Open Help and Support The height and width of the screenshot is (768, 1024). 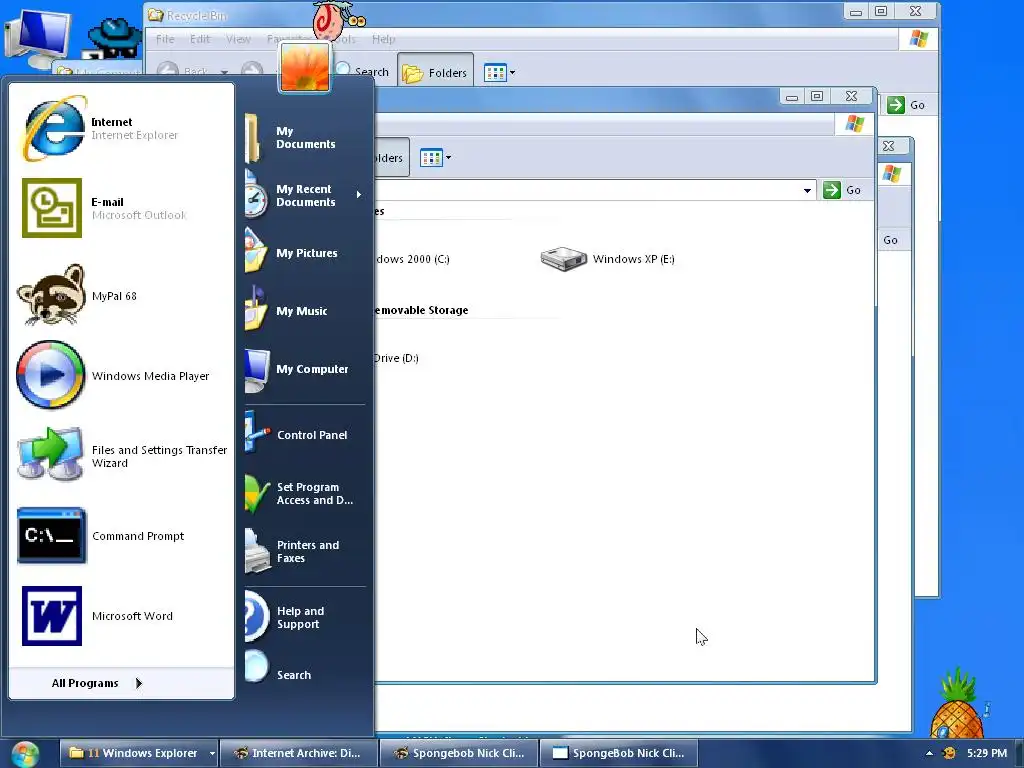(304, 617)
